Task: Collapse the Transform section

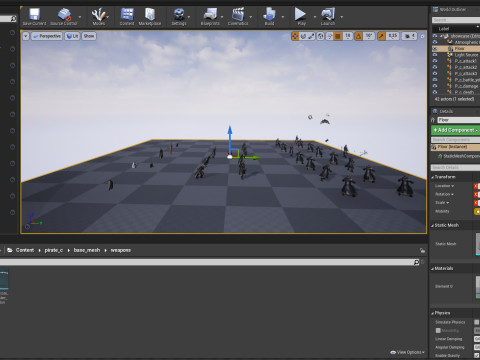Action: click(x=433, y=177)
